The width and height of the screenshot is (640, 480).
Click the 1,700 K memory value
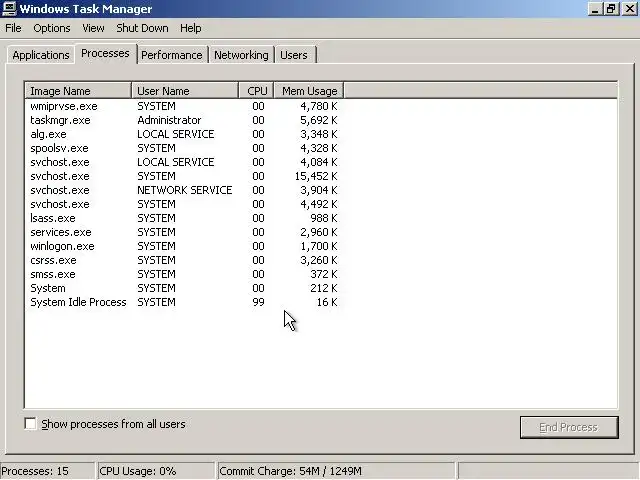click(x=319, y=246)
